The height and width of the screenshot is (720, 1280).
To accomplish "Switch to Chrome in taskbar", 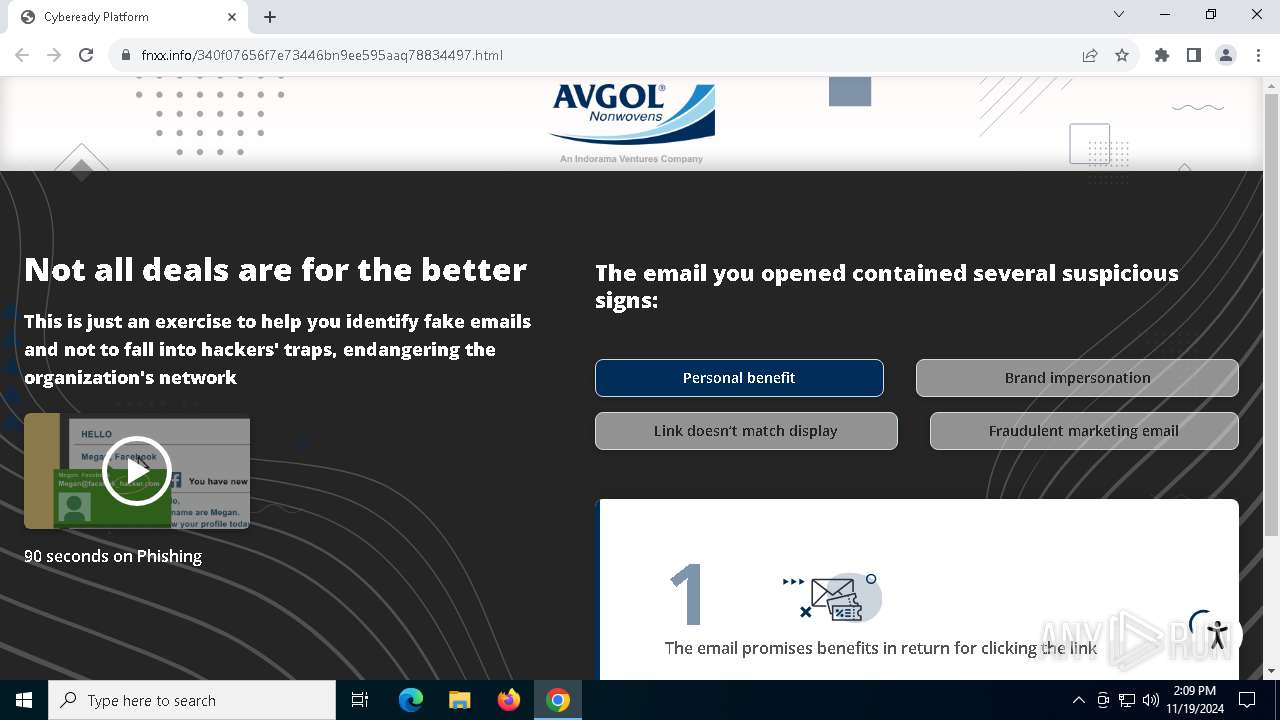I will tap(558, 700).
